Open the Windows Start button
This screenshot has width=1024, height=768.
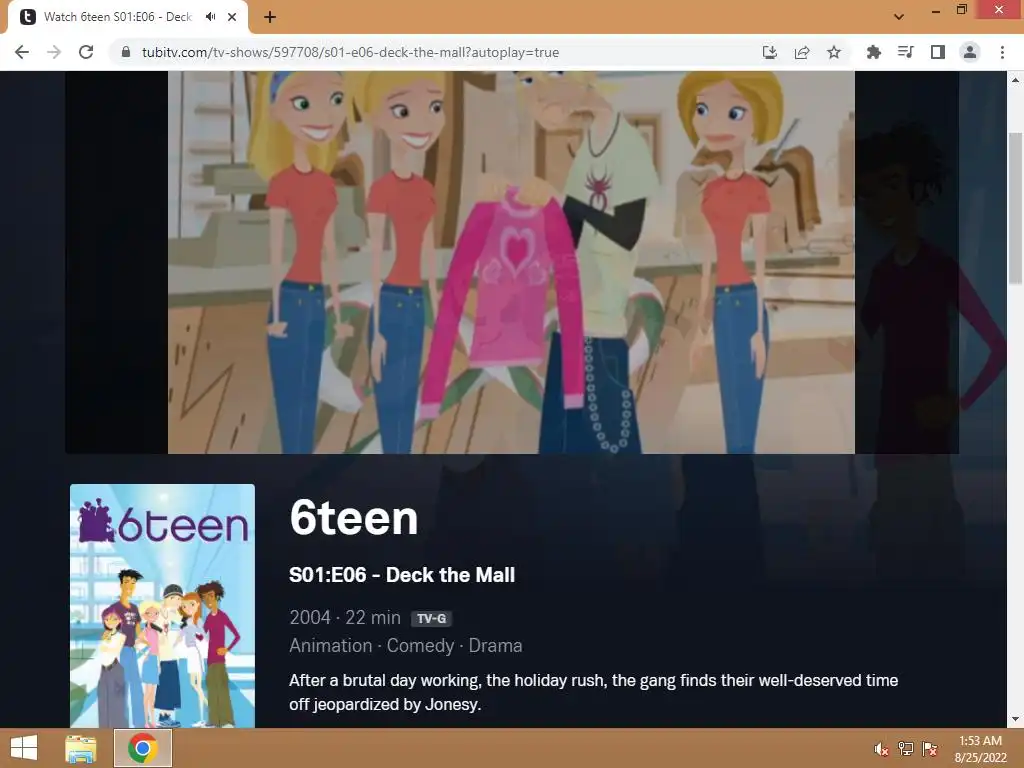24,748
